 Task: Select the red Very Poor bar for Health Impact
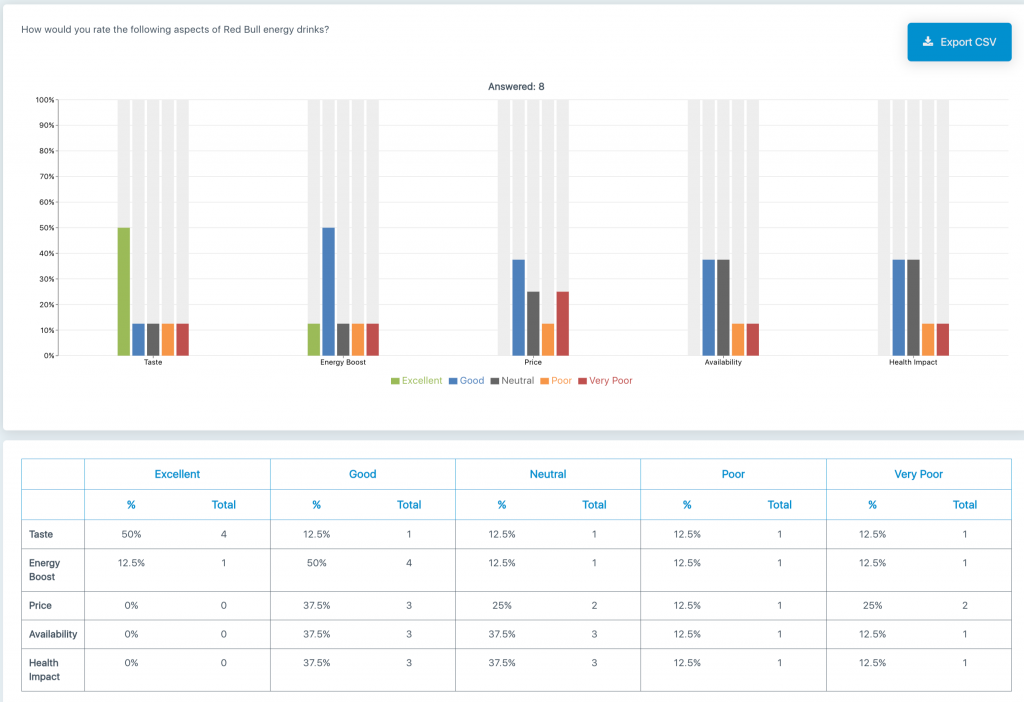[942, 340]
